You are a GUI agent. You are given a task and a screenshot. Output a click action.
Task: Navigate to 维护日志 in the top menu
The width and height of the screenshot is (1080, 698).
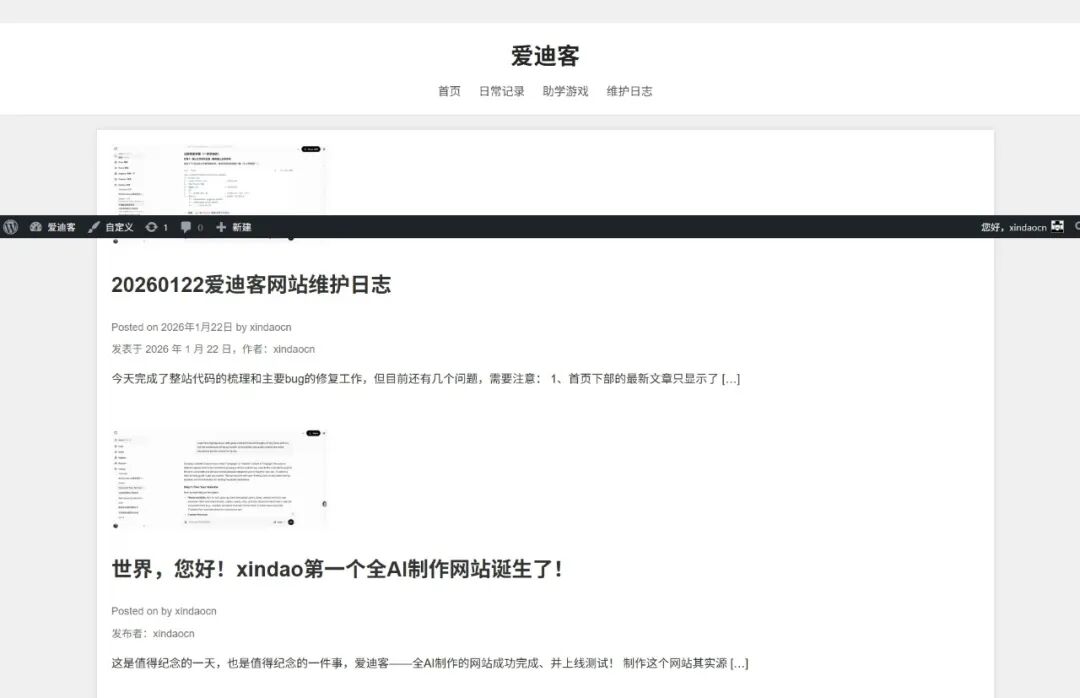[x=629, y=91]
